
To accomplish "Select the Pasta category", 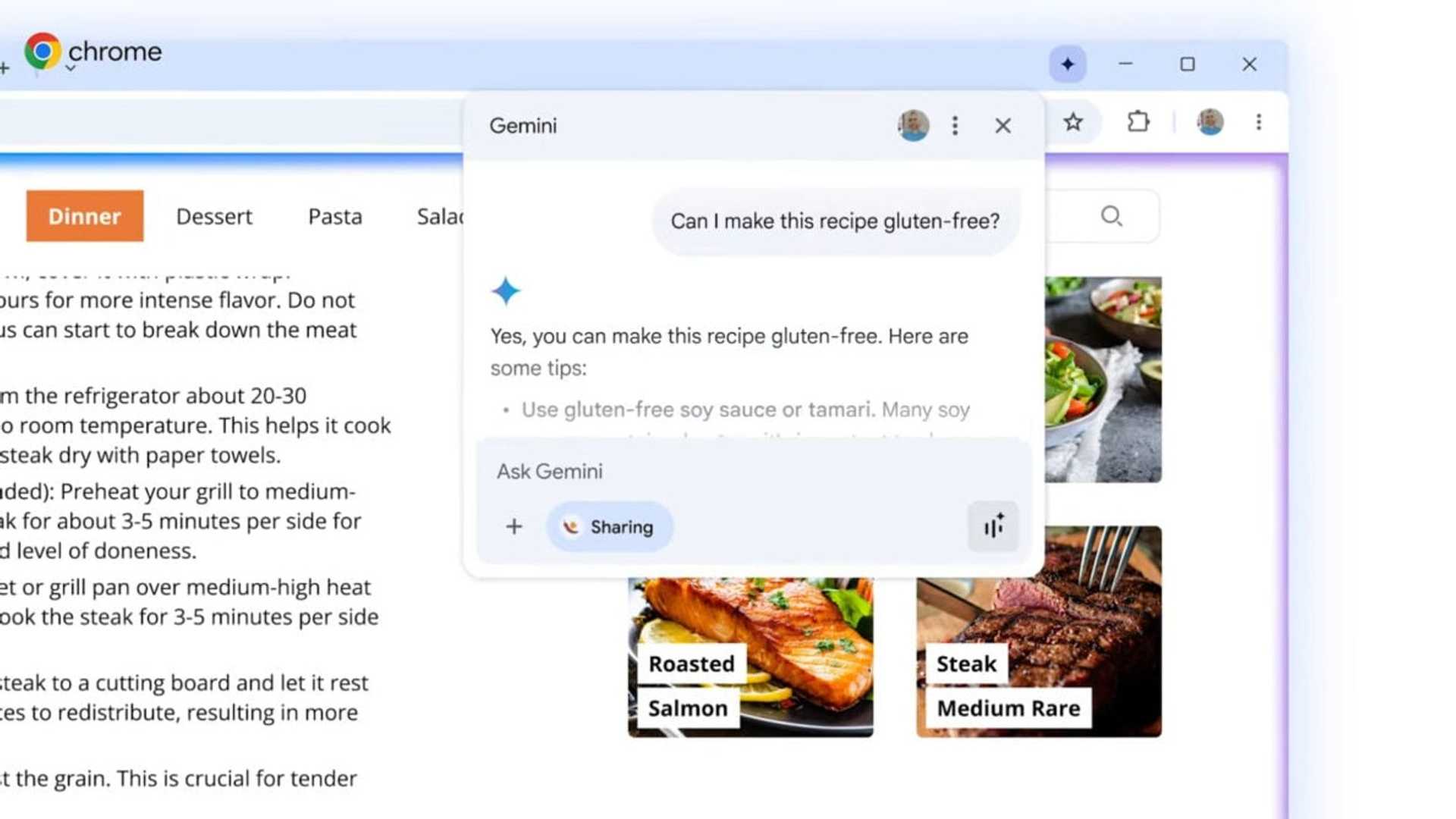I will [x=334, y=216].
